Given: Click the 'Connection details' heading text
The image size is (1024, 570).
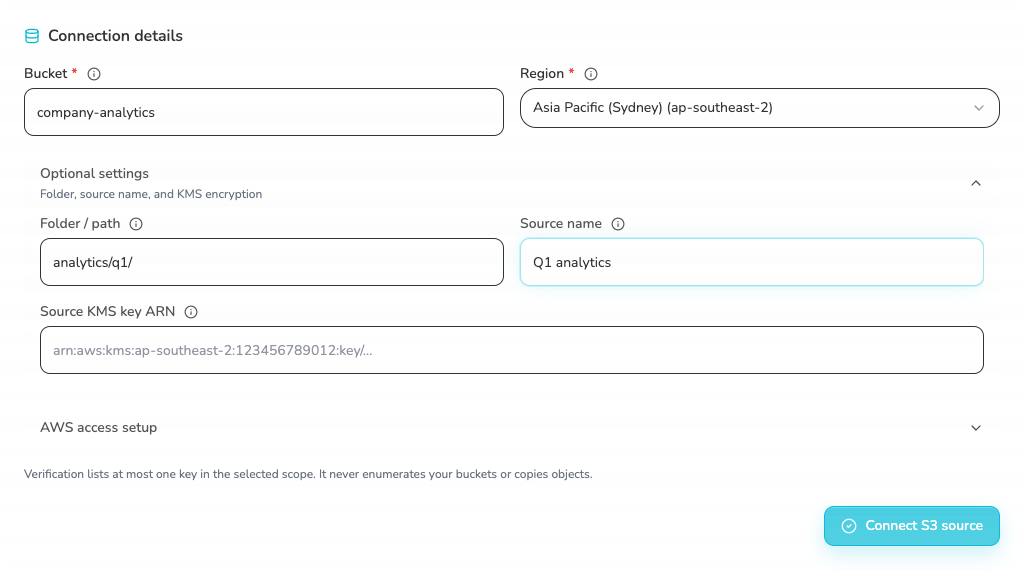Looking at the screenshot, I should pyautogui.click(x=116, y=36).
